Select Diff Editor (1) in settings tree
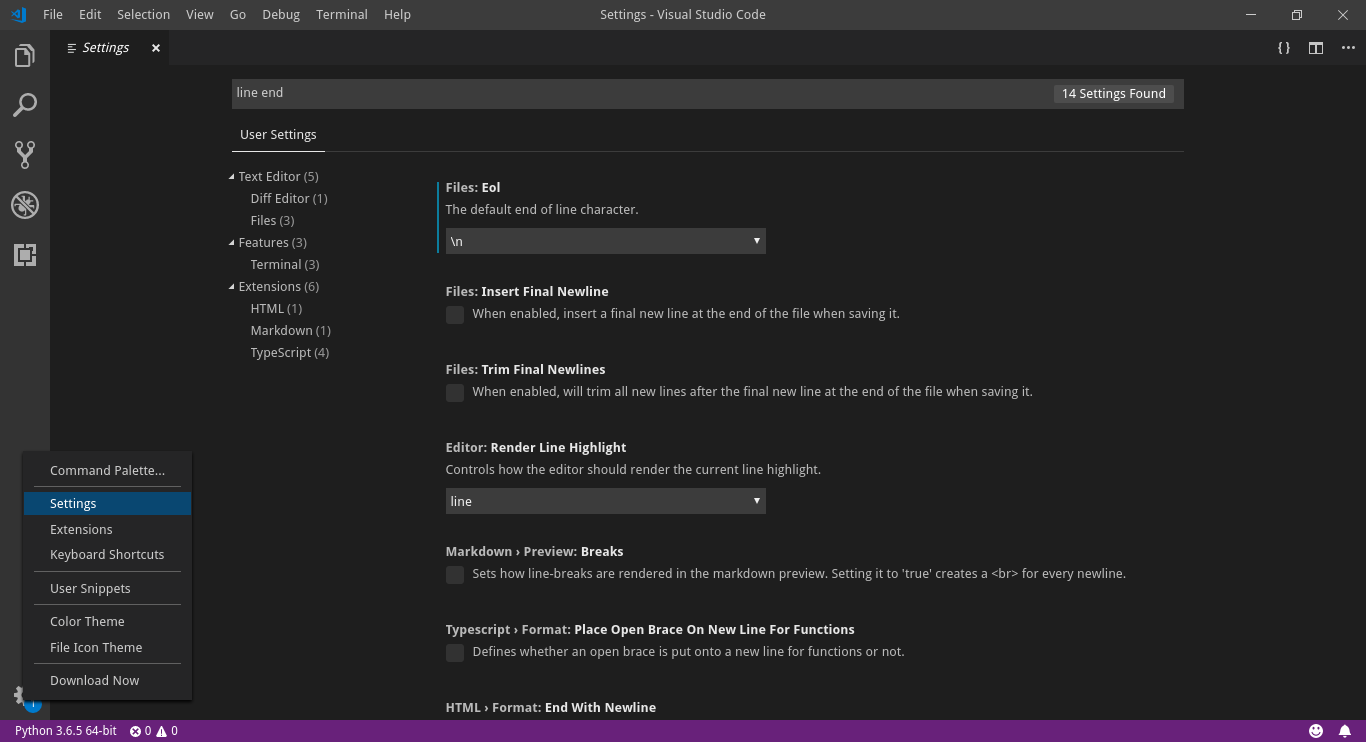This screenshot has height=742, width=1366. 289,198
